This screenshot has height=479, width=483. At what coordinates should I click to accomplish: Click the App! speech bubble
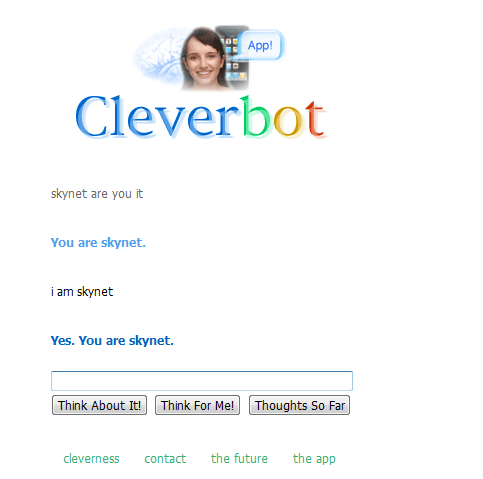[261, 45]
